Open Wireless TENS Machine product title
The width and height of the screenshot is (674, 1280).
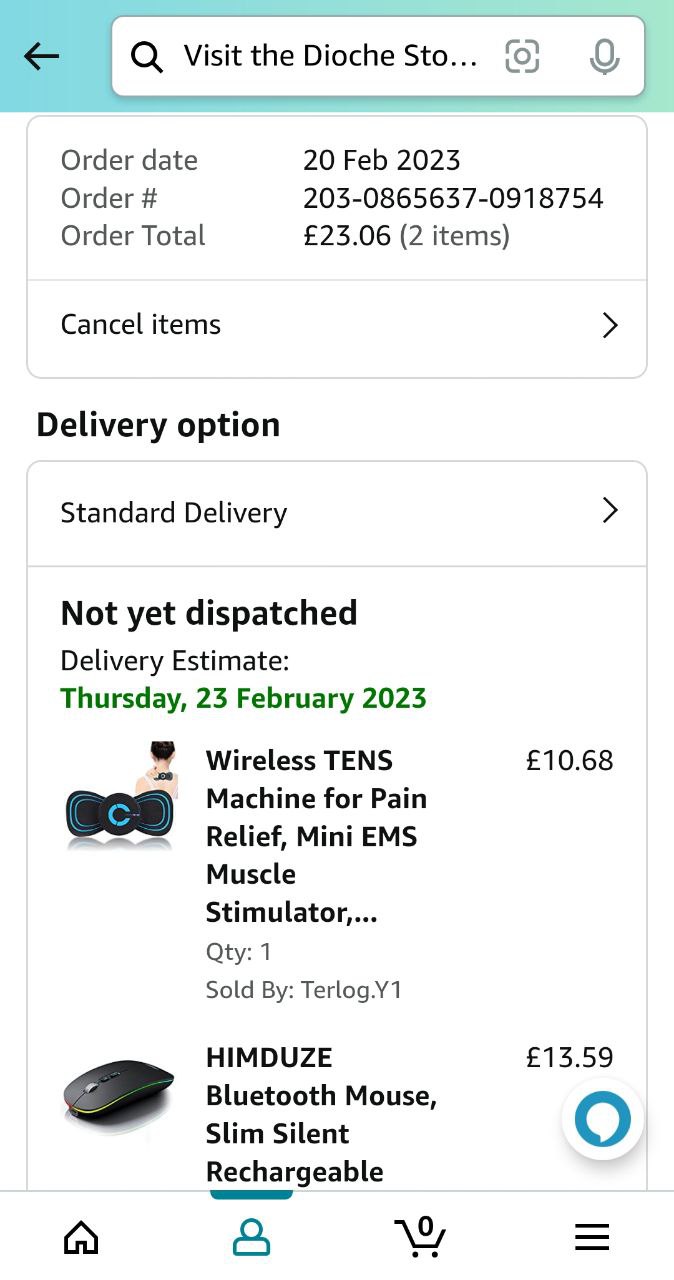(316, 836)
